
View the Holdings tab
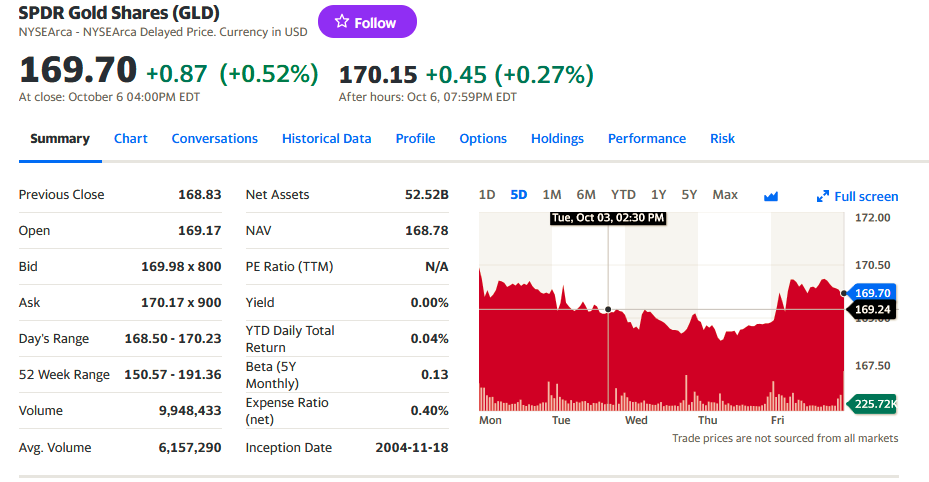(x=557, y=139)
